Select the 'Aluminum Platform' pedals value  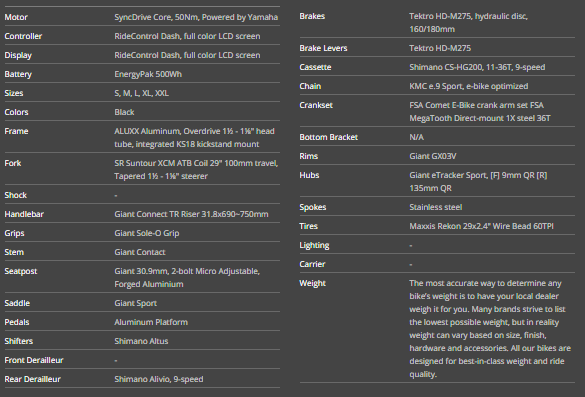pos(151,322)
